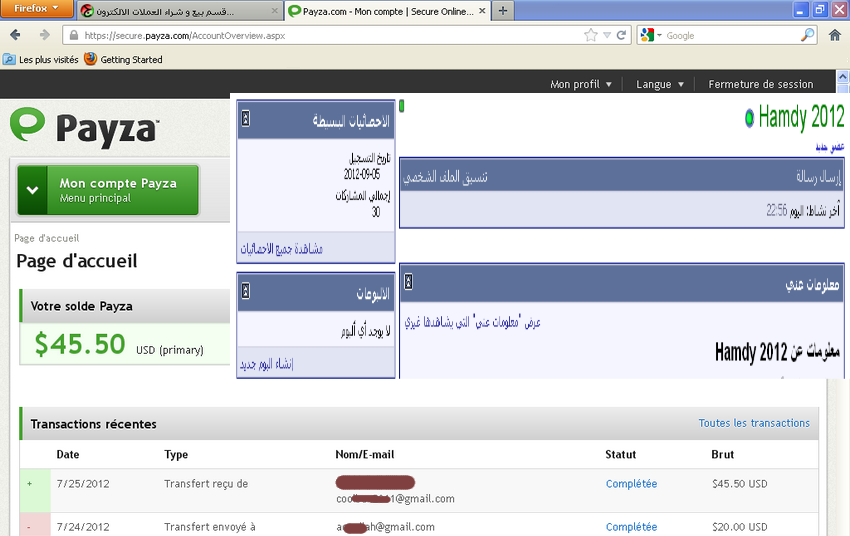Click Transfert reçu de cell
850x536 pixels.
coord(206,484)
